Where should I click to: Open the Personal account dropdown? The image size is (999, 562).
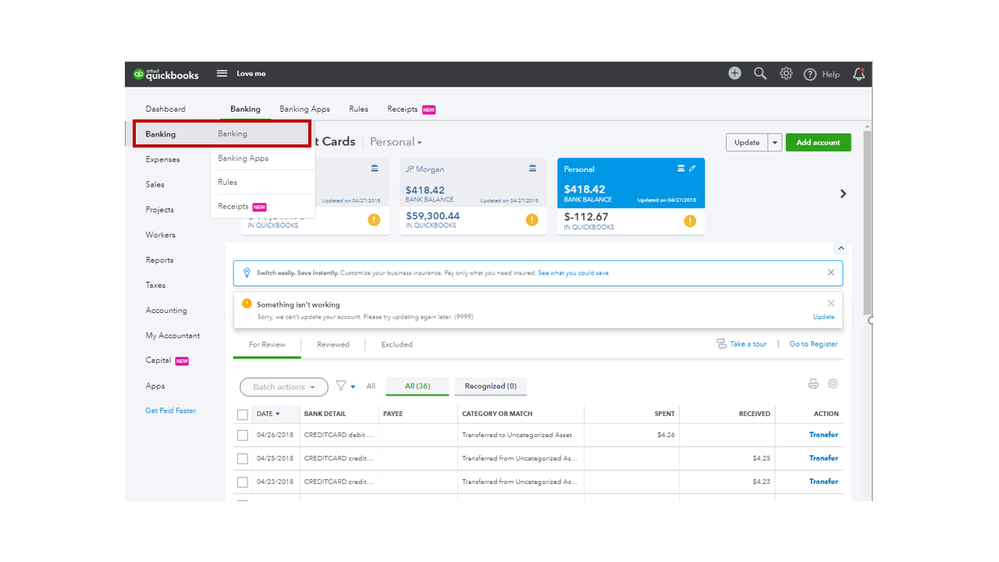pyautogui.click(x=396, y=142)
